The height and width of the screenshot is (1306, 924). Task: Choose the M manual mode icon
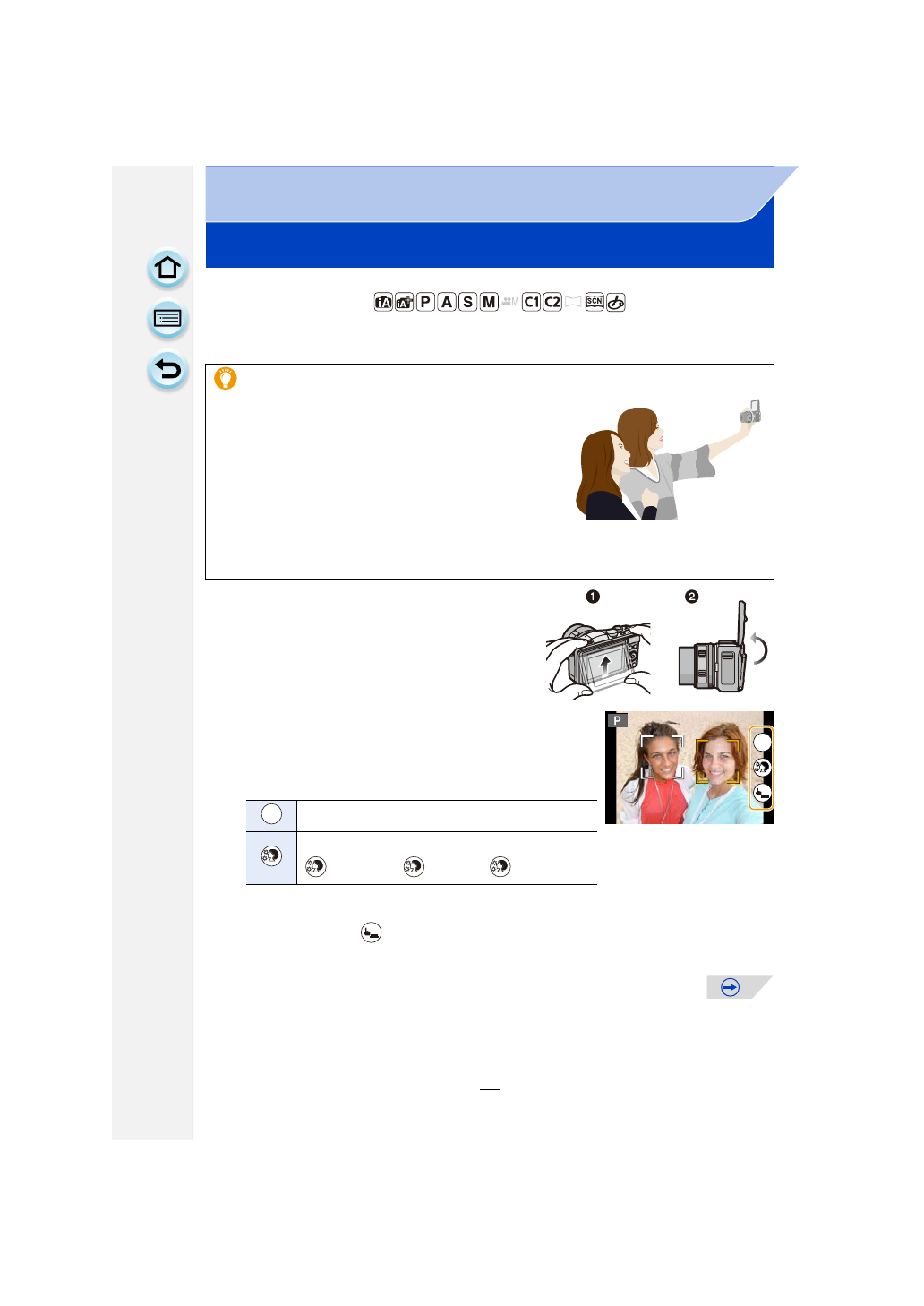point(489,303)
